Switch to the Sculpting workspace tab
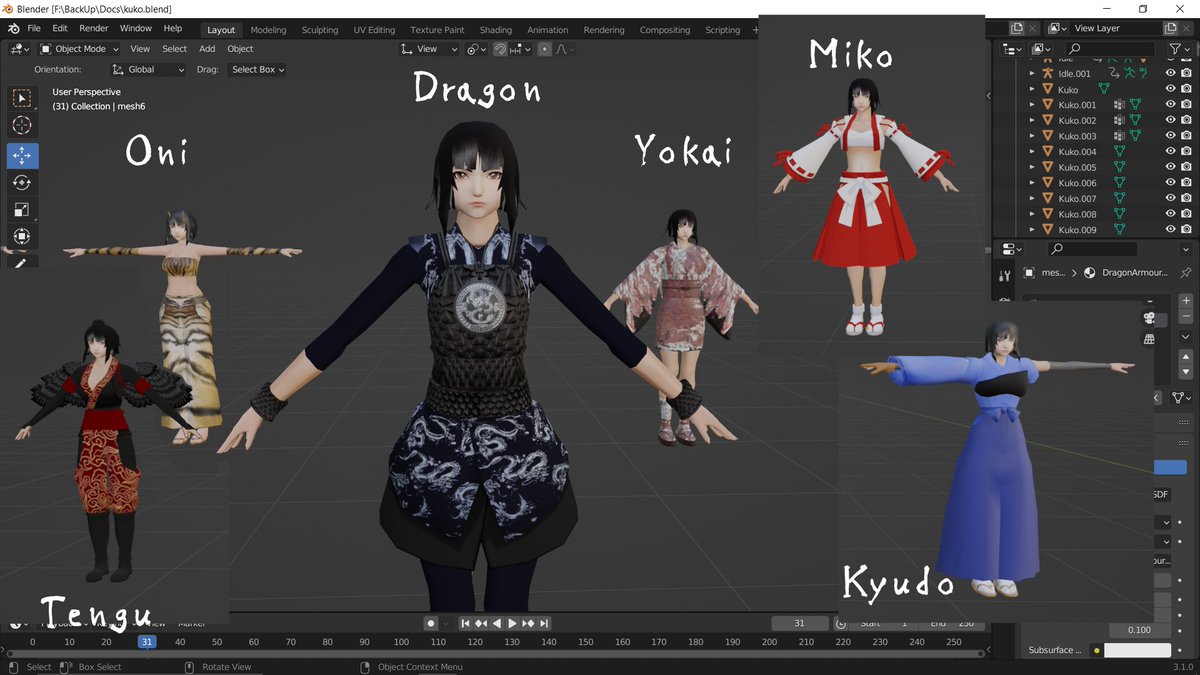1200x675 pixels. [x=320, y=30]
